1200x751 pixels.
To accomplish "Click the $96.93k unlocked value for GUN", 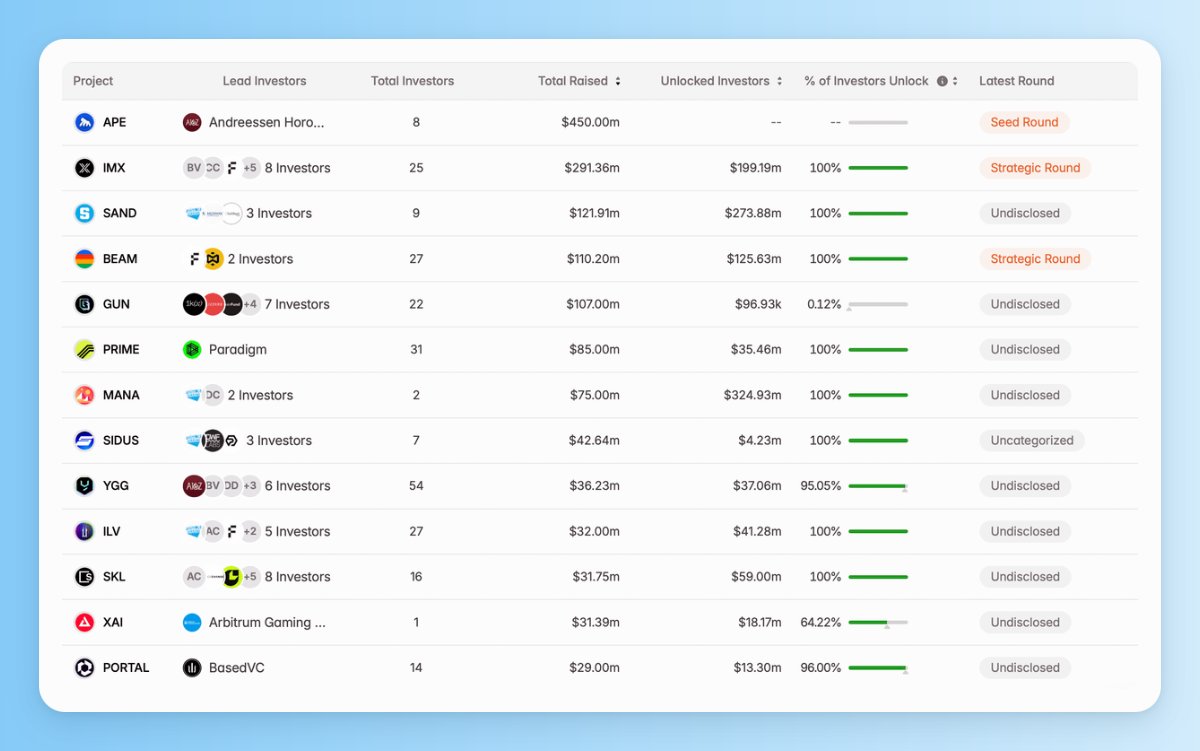I will pos(756,304).
